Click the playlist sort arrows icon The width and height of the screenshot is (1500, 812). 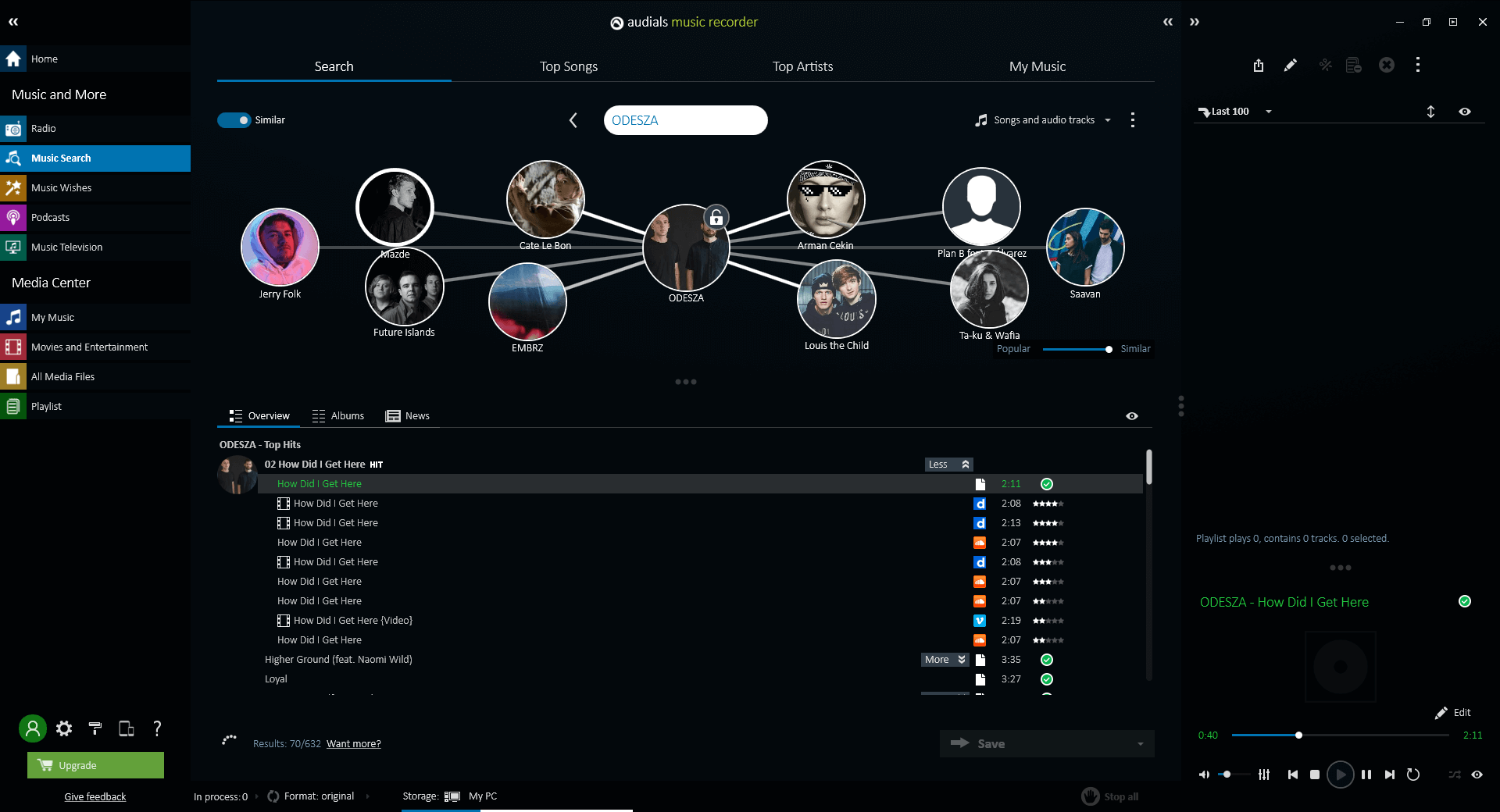(1431, 112)
